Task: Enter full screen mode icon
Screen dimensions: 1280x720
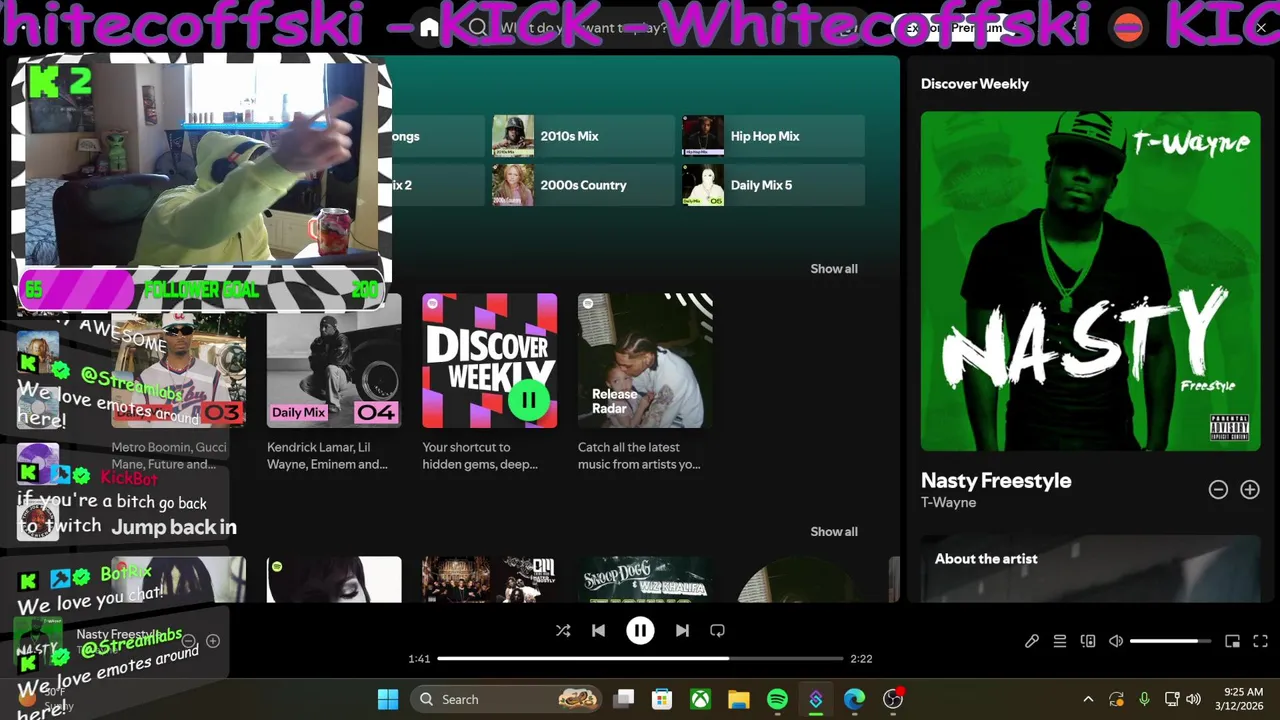Action: point(1261,641)
